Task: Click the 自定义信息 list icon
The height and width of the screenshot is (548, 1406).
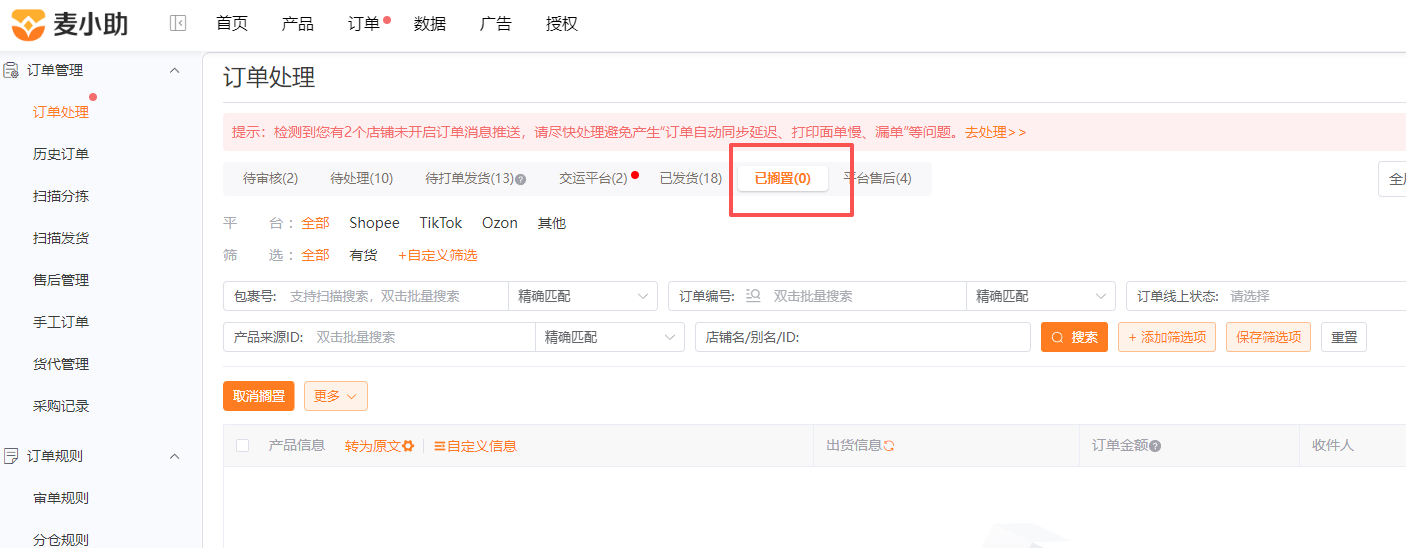Action: [x=439, y=446]
